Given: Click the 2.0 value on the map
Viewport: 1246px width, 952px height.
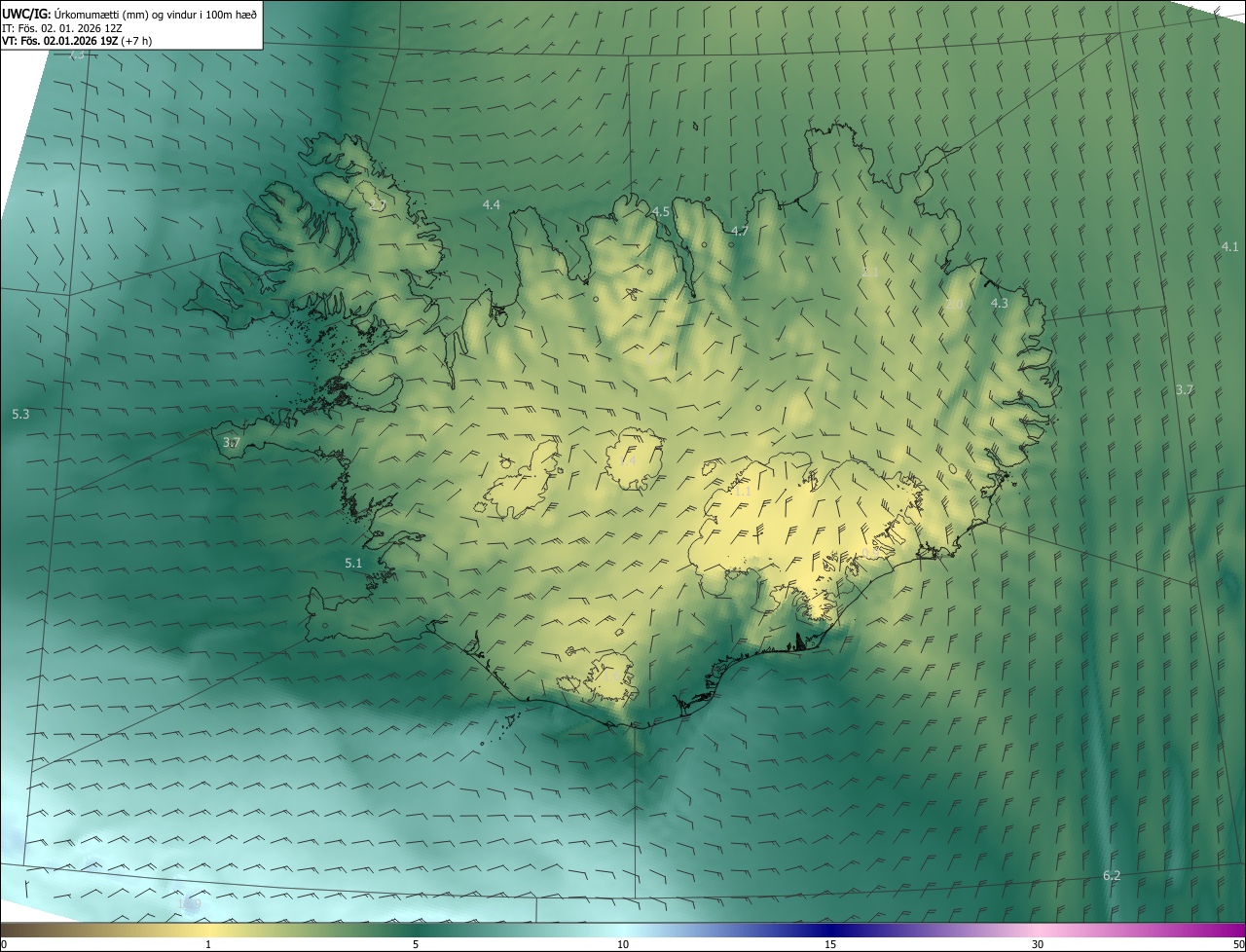Looking at the screenshot, I should click(954, 305).
